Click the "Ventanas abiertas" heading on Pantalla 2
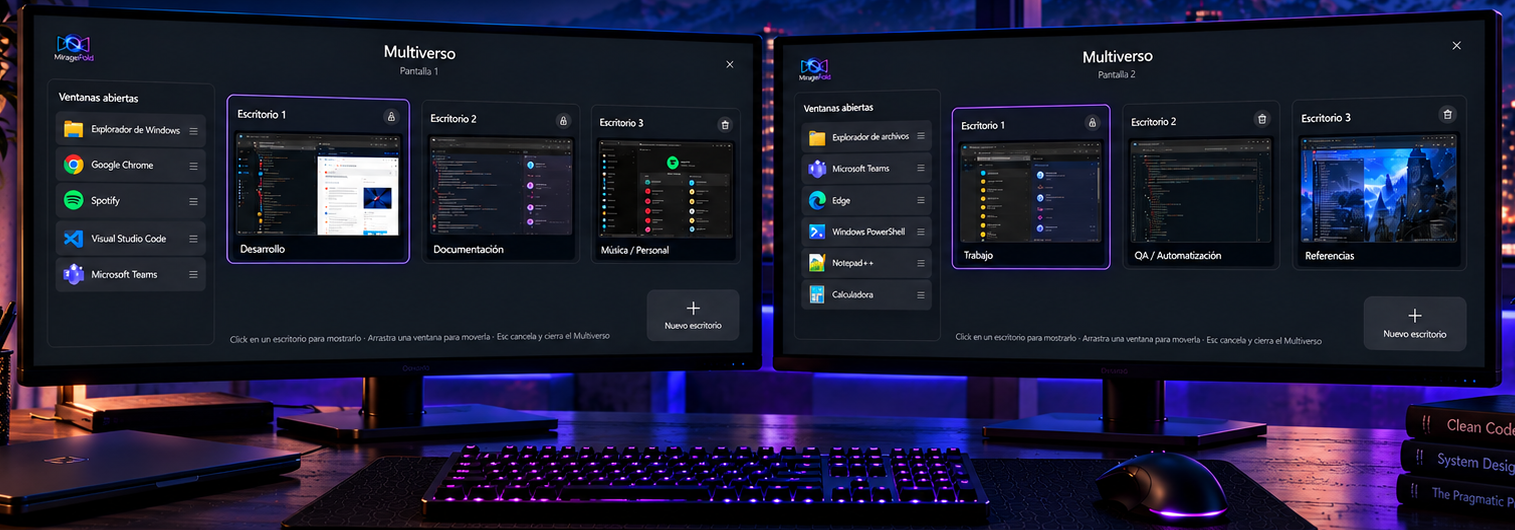The image size is (1515, 530). click(839, 107)
